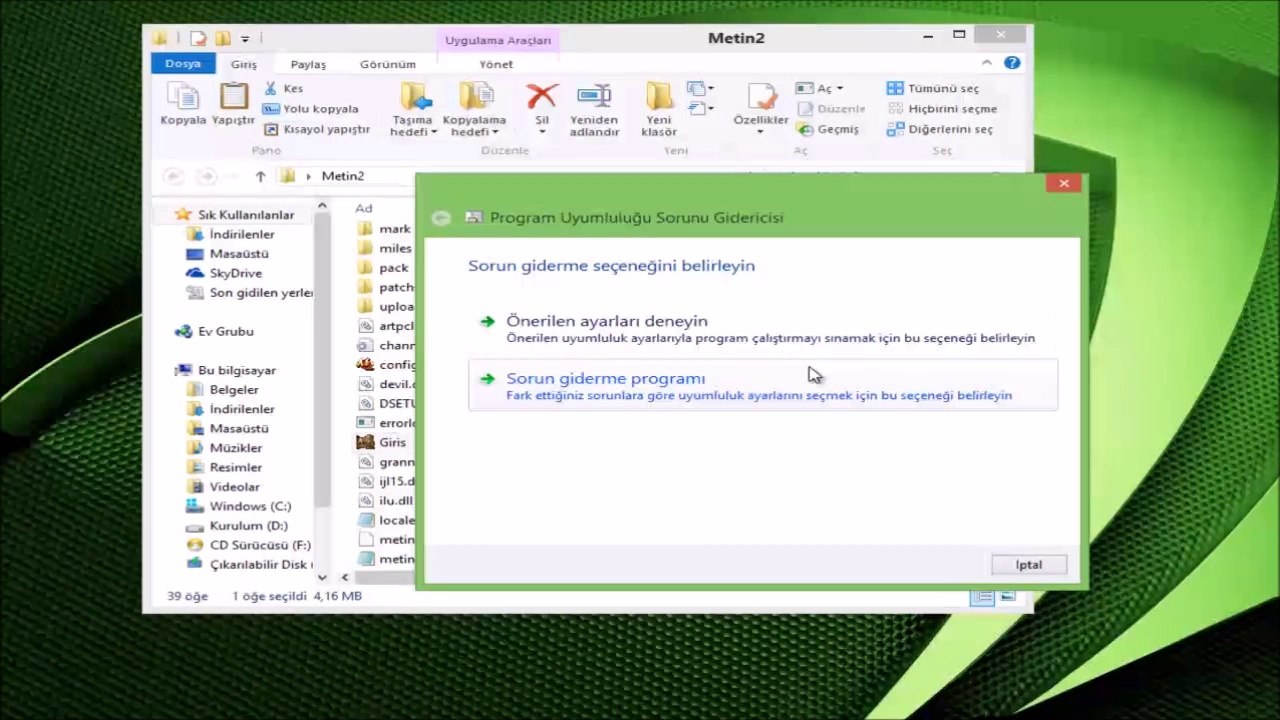Open Explorer help with the blue question mark
1280x720 pixels.
pyautogui.click(x=1012, y=63)
